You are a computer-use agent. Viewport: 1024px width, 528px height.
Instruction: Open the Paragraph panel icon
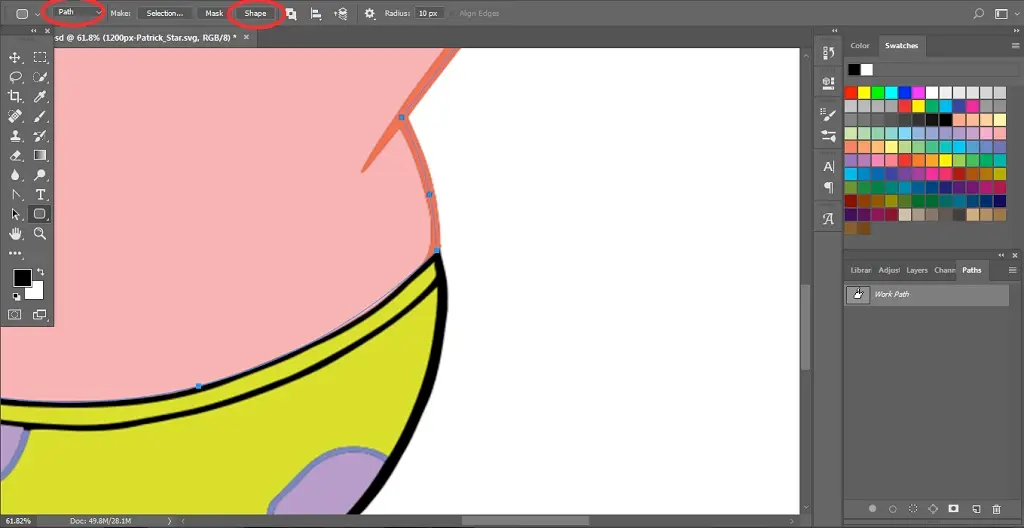click(829, 188)
